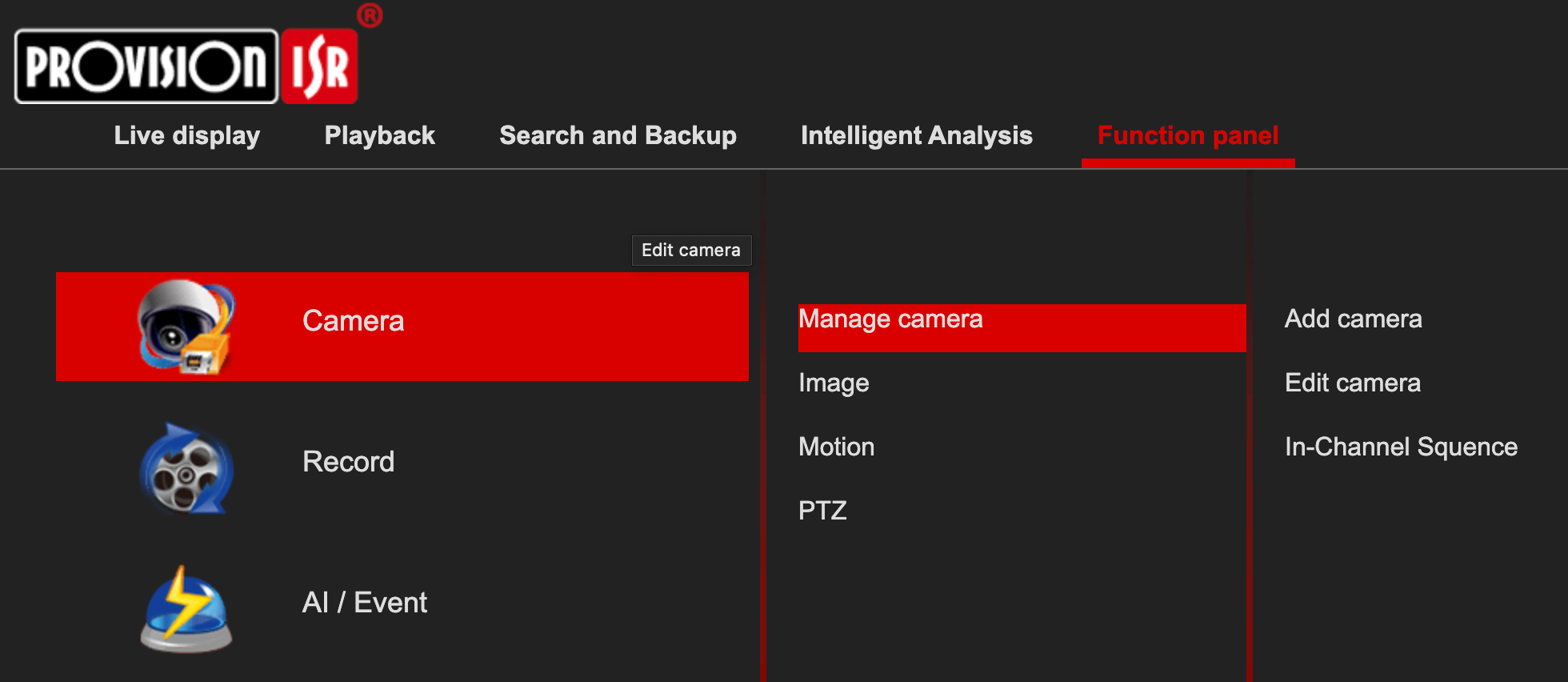Click the Edit camera tooltip label
This screenshot has height=682, width=1568.
point(691,251)
